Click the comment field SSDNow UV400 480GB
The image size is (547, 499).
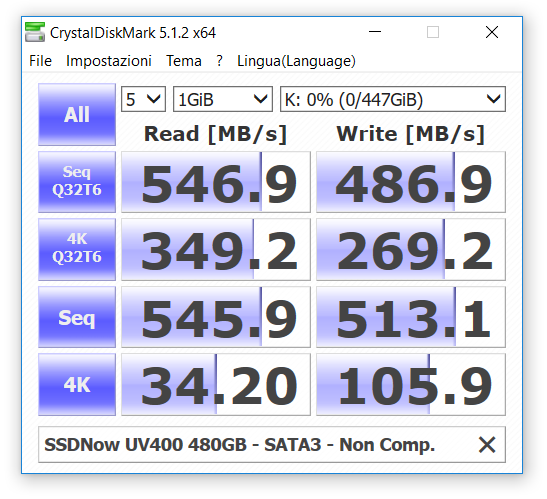tap(272, 445)
